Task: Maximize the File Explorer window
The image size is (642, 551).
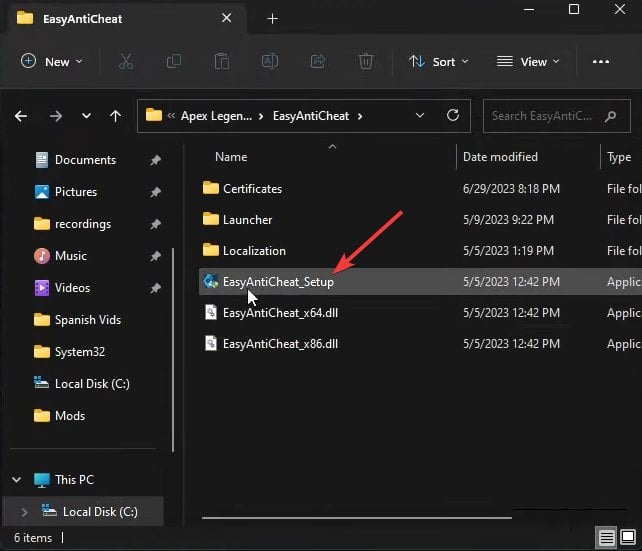Action: (x=574, y=9)
